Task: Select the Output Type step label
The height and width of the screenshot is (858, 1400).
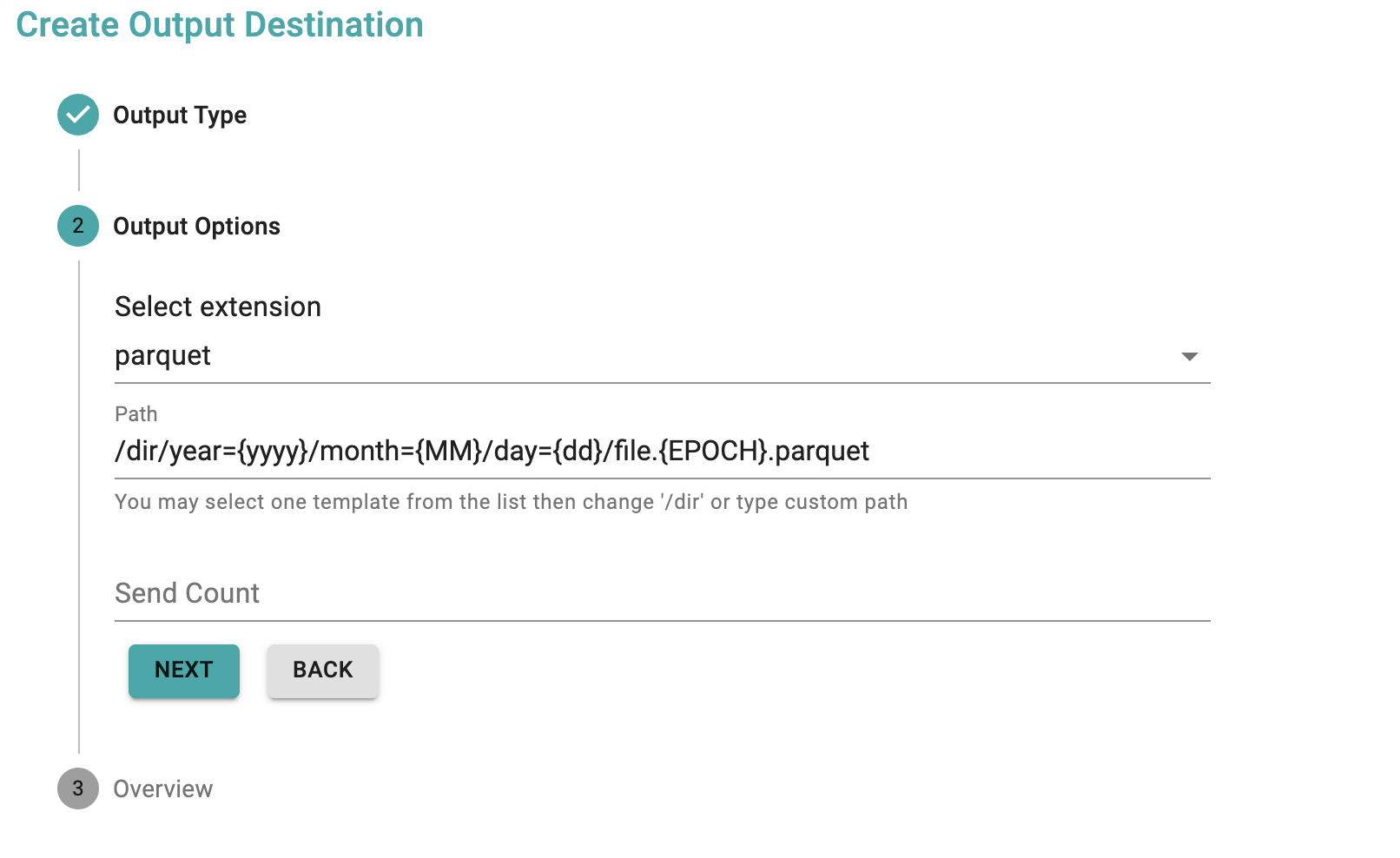Action: [x=180, y=115]
